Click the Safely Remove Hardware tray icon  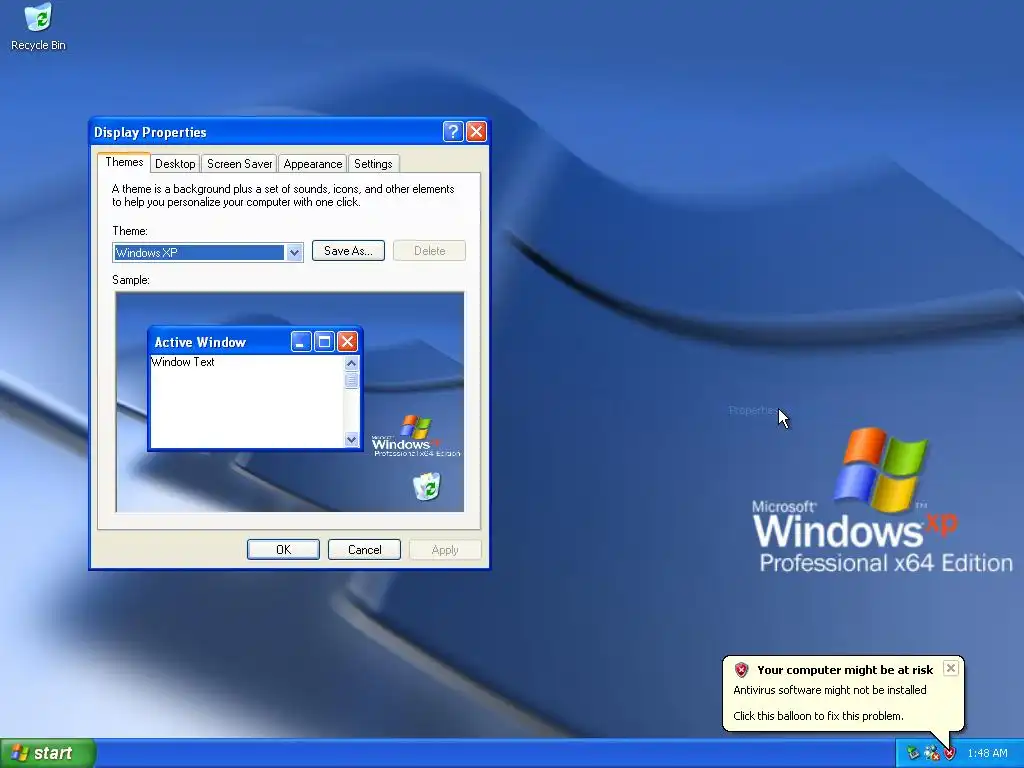pos(913,754)
